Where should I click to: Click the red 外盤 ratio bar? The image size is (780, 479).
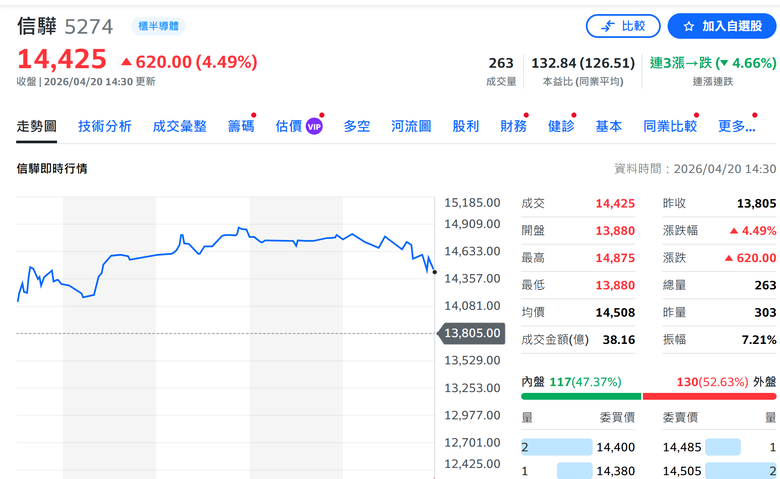(x=709, y=396)
